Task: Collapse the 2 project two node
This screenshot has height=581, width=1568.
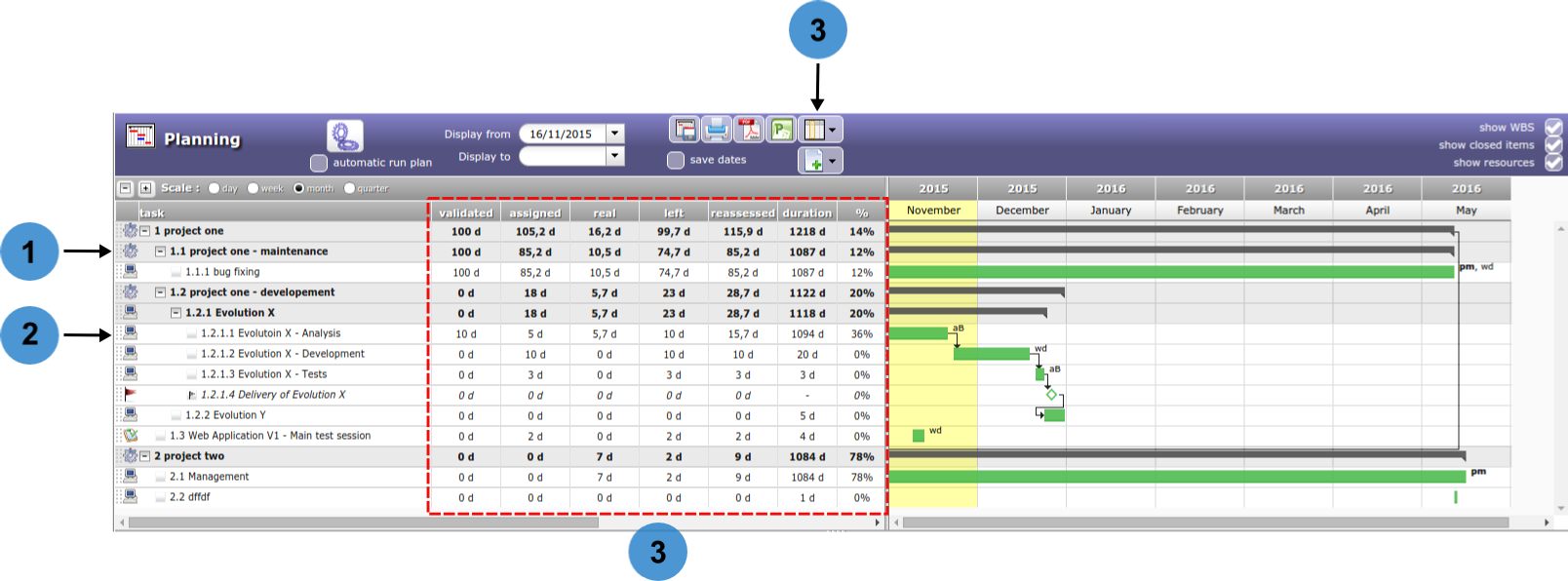Action: point(144,456)
